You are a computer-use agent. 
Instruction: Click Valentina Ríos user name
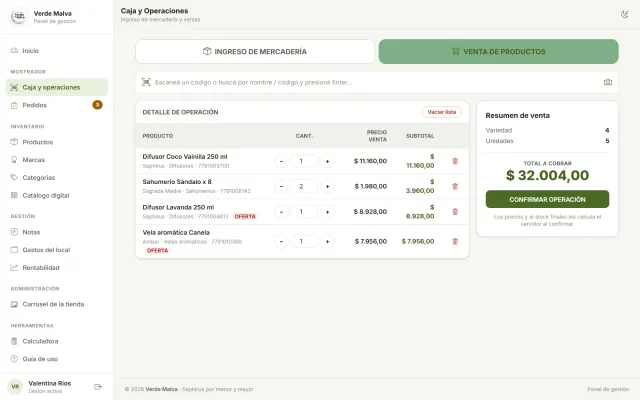[x=50, y=383]
